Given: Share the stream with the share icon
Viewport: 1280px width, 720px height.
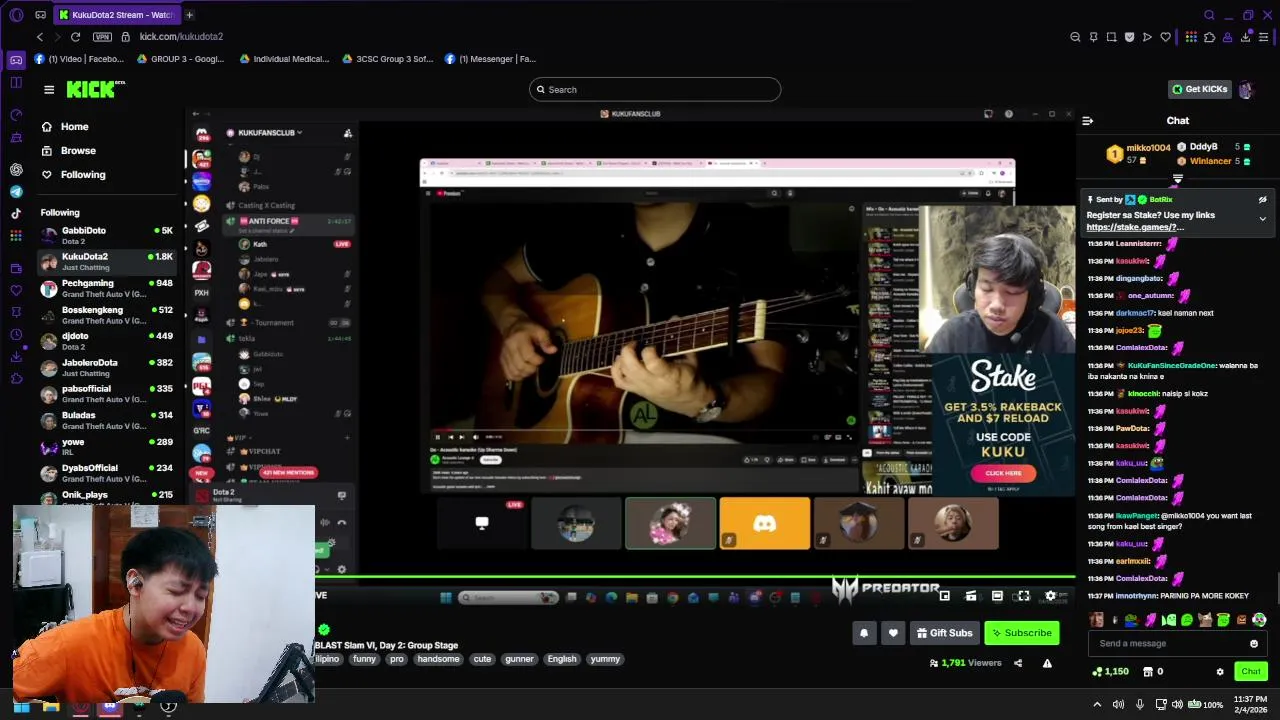Looking at the screenshot, I should pyautogui.click(x=1018, y=663).
